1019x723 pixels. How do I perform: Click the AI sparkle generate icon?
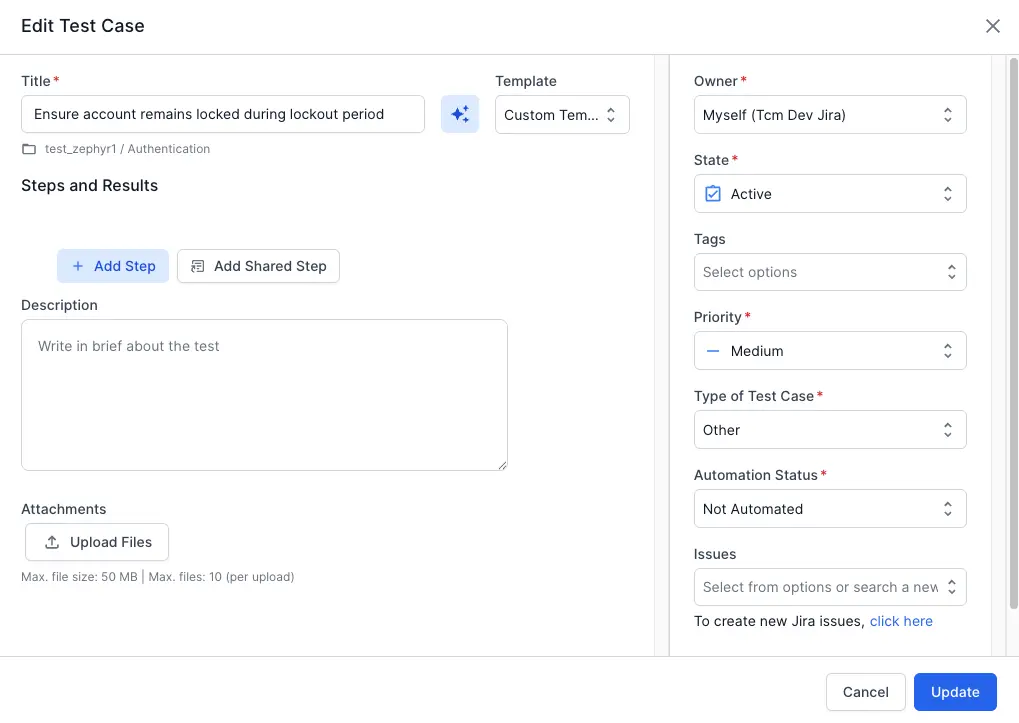click(460, 115)
